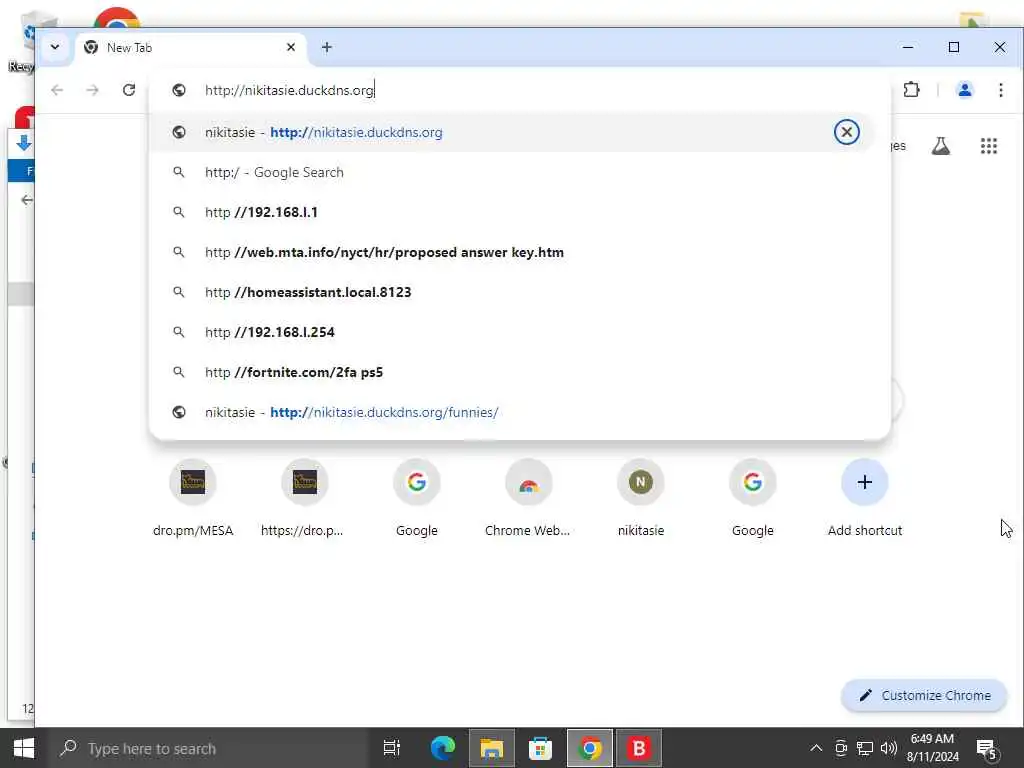Open the tab search dropdown arrow
The image size is (1024, 768).
point(55,47)
